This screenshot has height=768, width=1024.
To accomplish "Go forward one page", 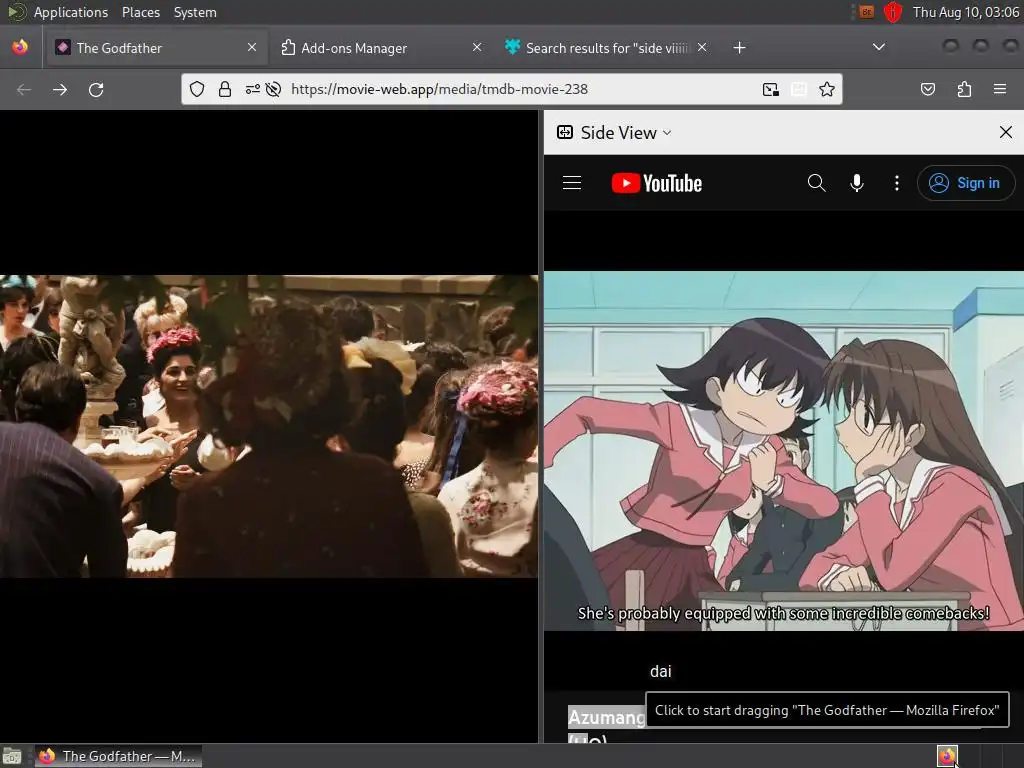I will pyautogui.click(x=60, y=89).
